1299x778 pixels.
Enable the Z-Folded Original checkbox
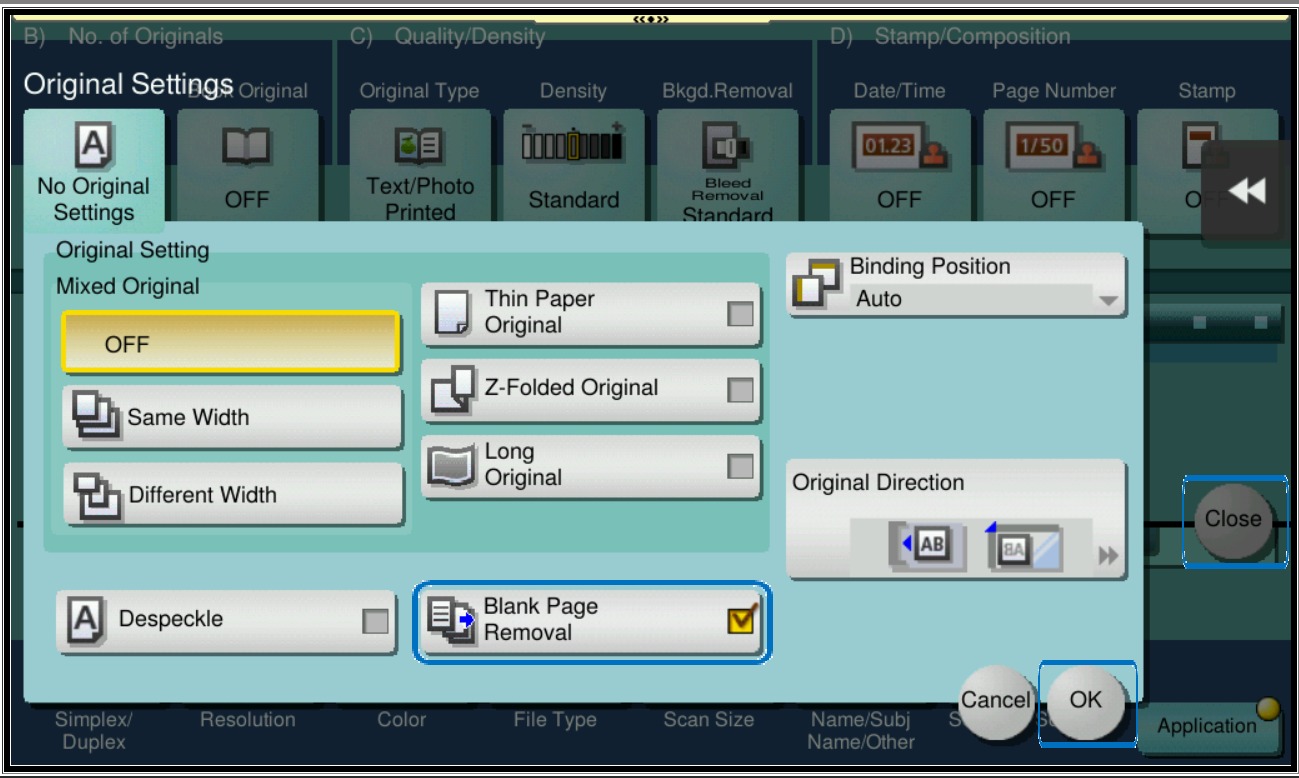tap(740, 390)
